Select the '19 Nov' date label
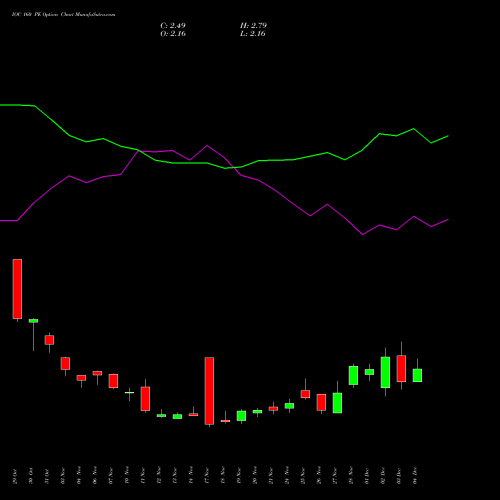This screenshot has width=500, height=500. [x=239, y=476]
